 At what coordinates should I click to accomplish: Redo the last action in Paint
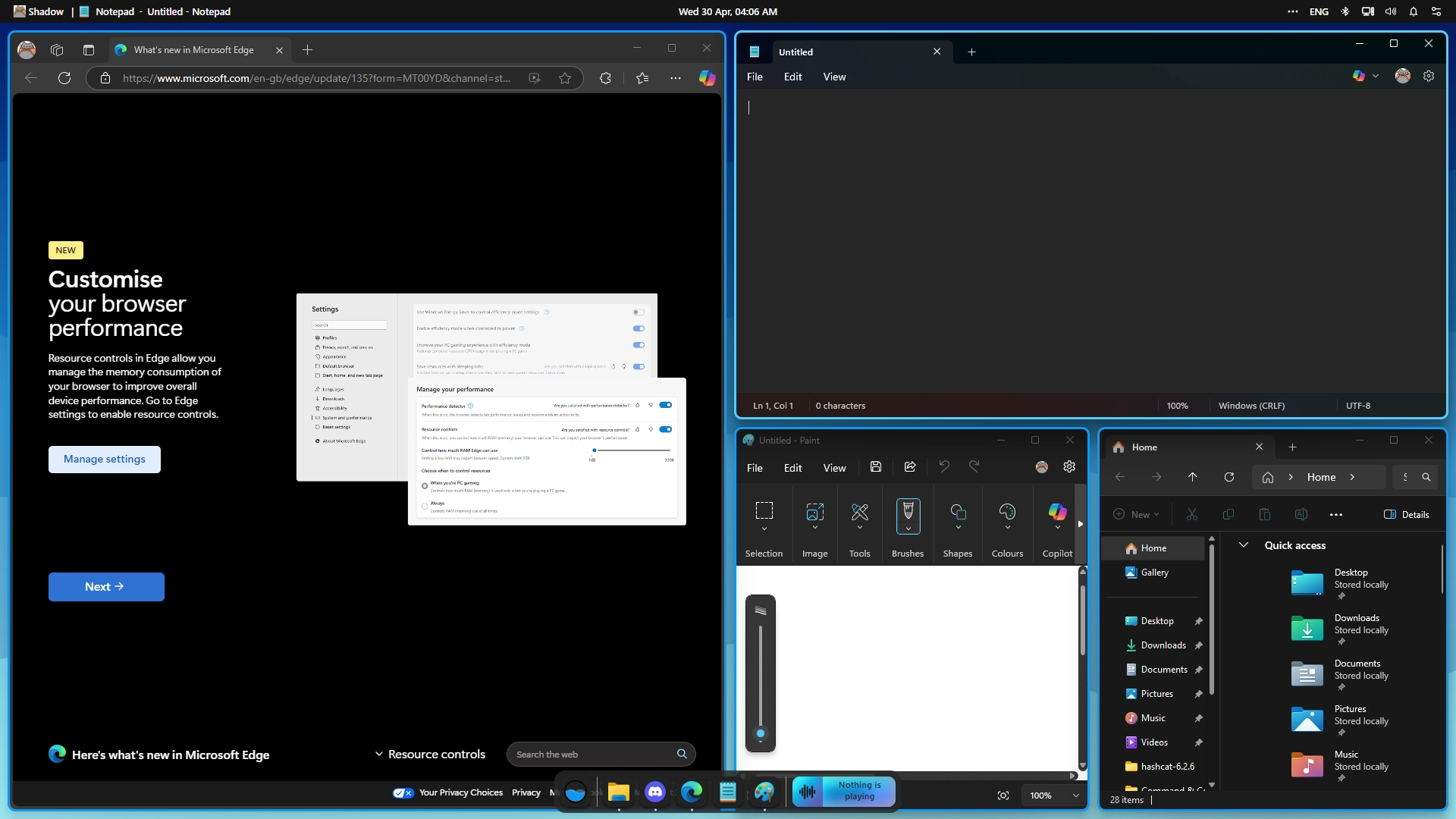(x=974, y=466)
